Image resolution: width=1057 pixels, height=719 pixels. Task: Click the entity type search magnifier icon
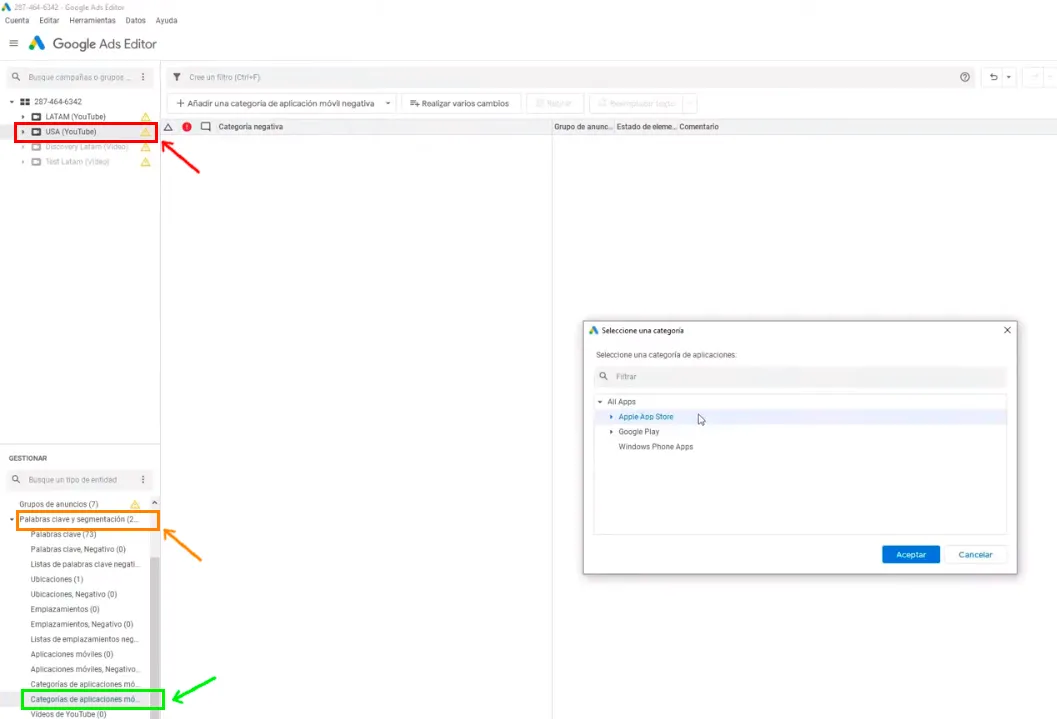(x=16, y=479)
